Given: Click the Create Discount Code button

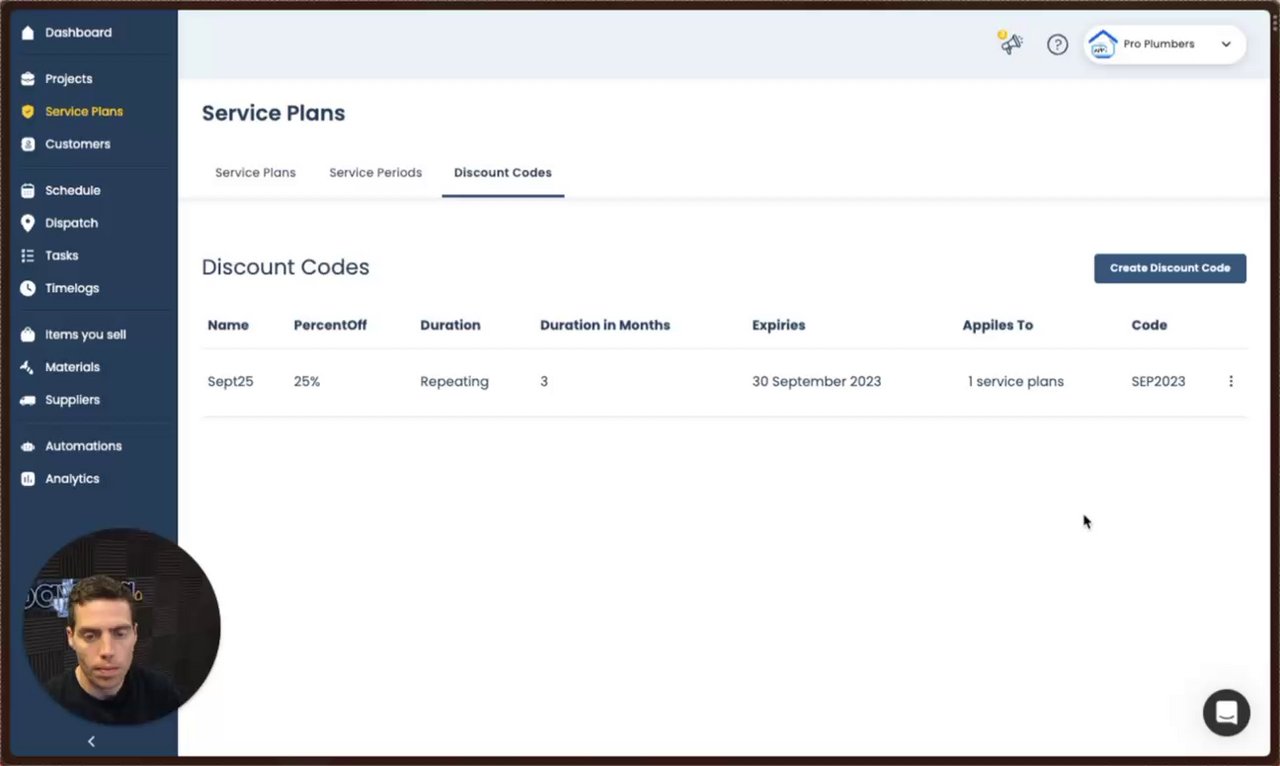Looking at the screenshot, I should click(x=1170, y=268).
